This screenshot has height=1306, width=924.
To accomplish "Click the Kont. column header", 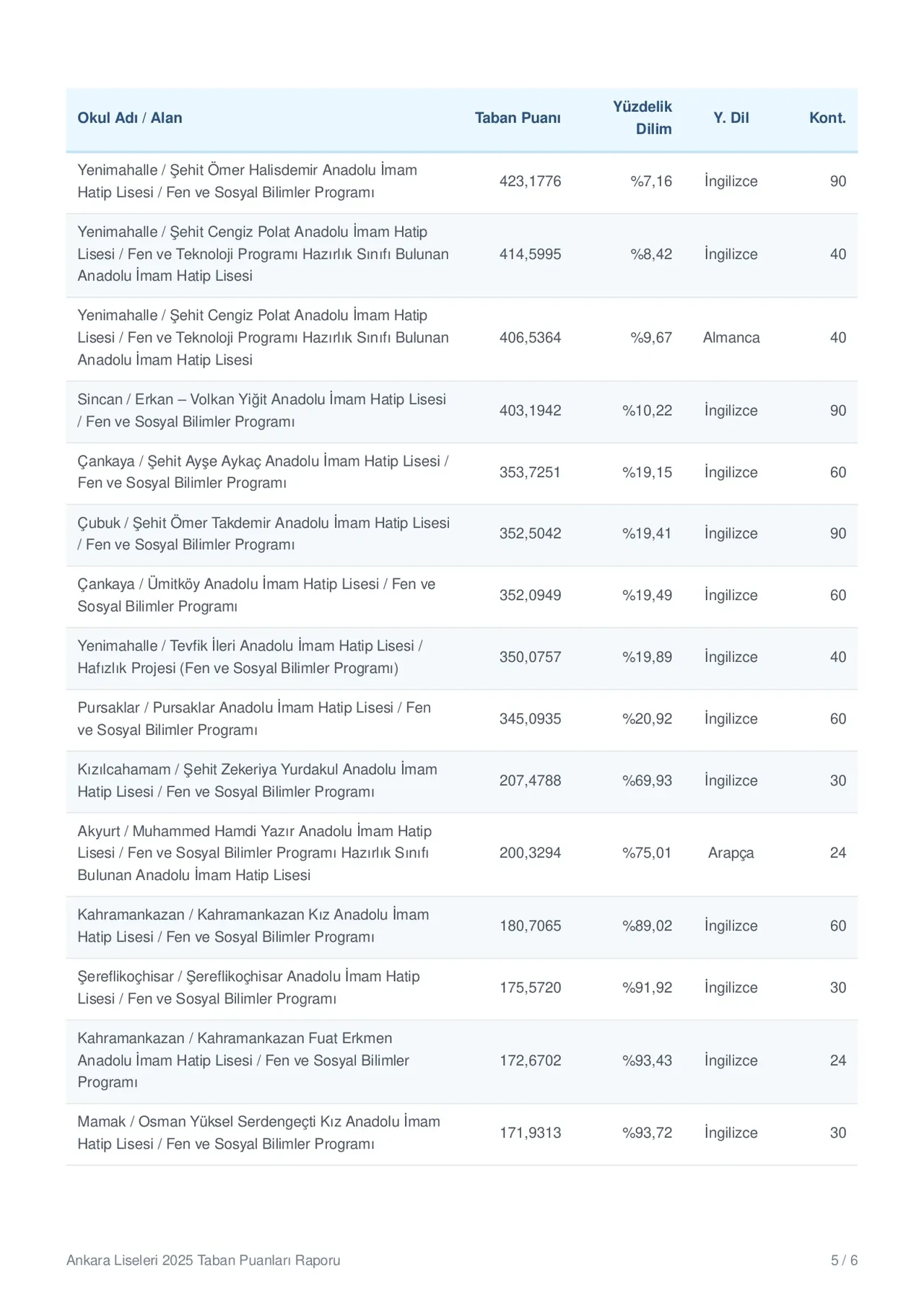I will tap(827, 118).
